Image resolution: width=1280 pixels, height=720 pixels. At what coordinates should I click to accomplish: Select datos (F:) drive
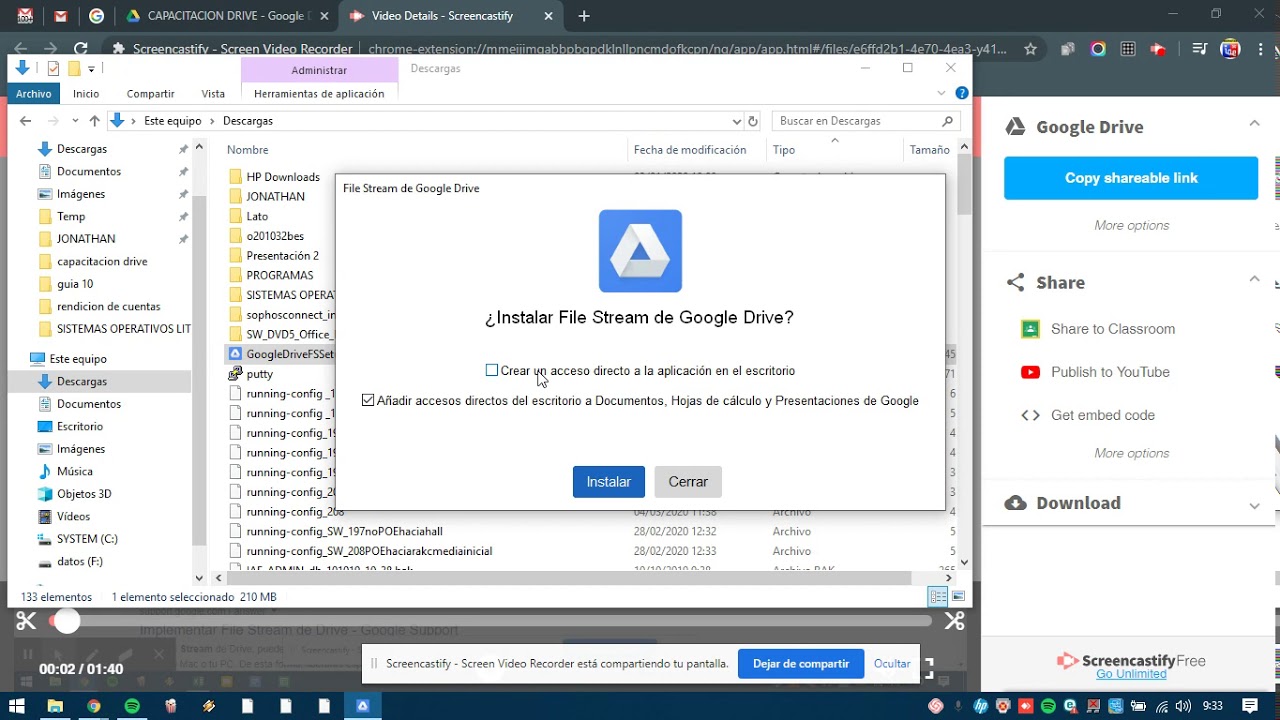point(79,562)
